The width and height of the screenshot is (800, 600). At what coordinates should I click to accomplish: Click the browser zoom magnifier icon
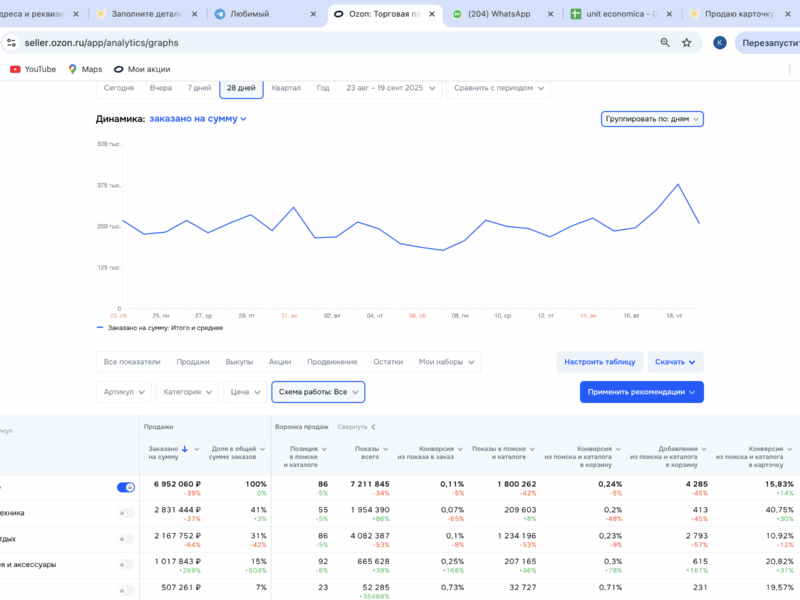click(x=666, y=43)
